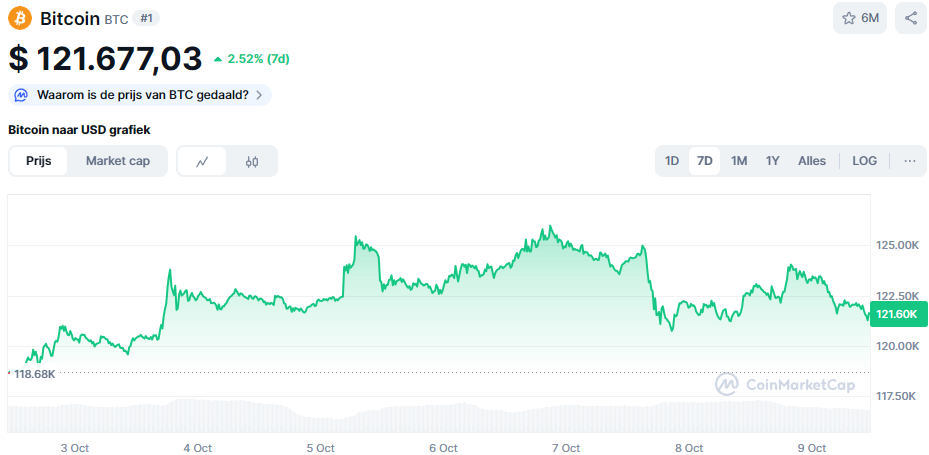Toggle the LOG scale option

pyautogui.click(x=864, y=161)
